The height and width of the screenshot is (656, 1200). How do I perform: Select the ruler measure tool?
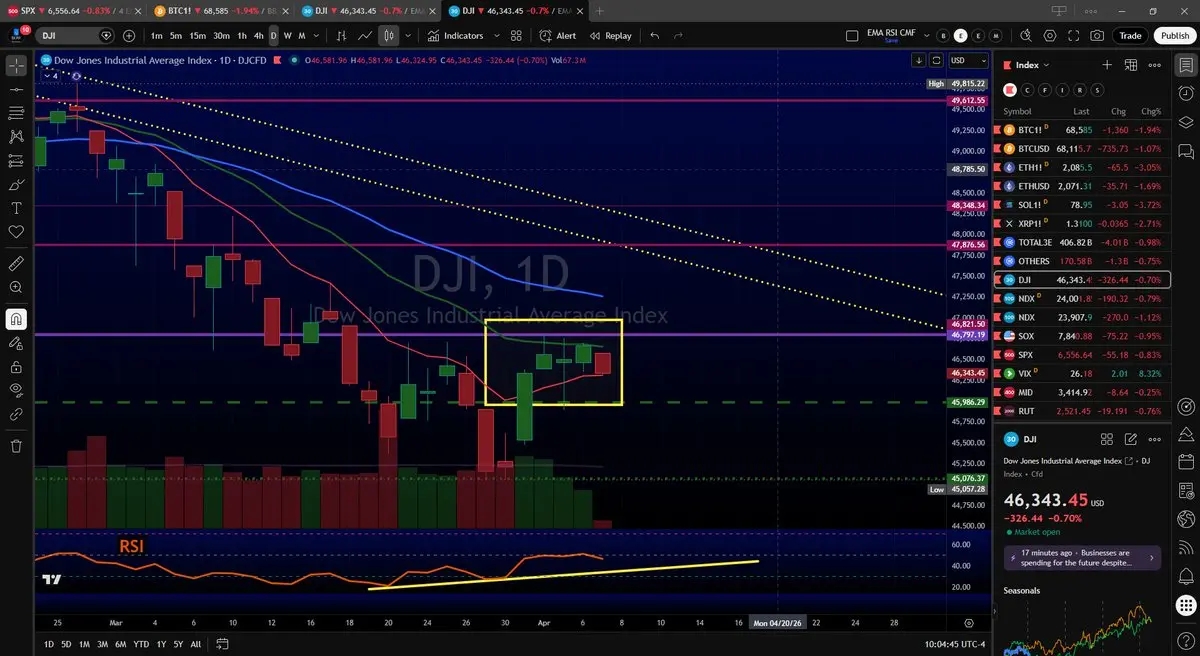pos(16,264)
